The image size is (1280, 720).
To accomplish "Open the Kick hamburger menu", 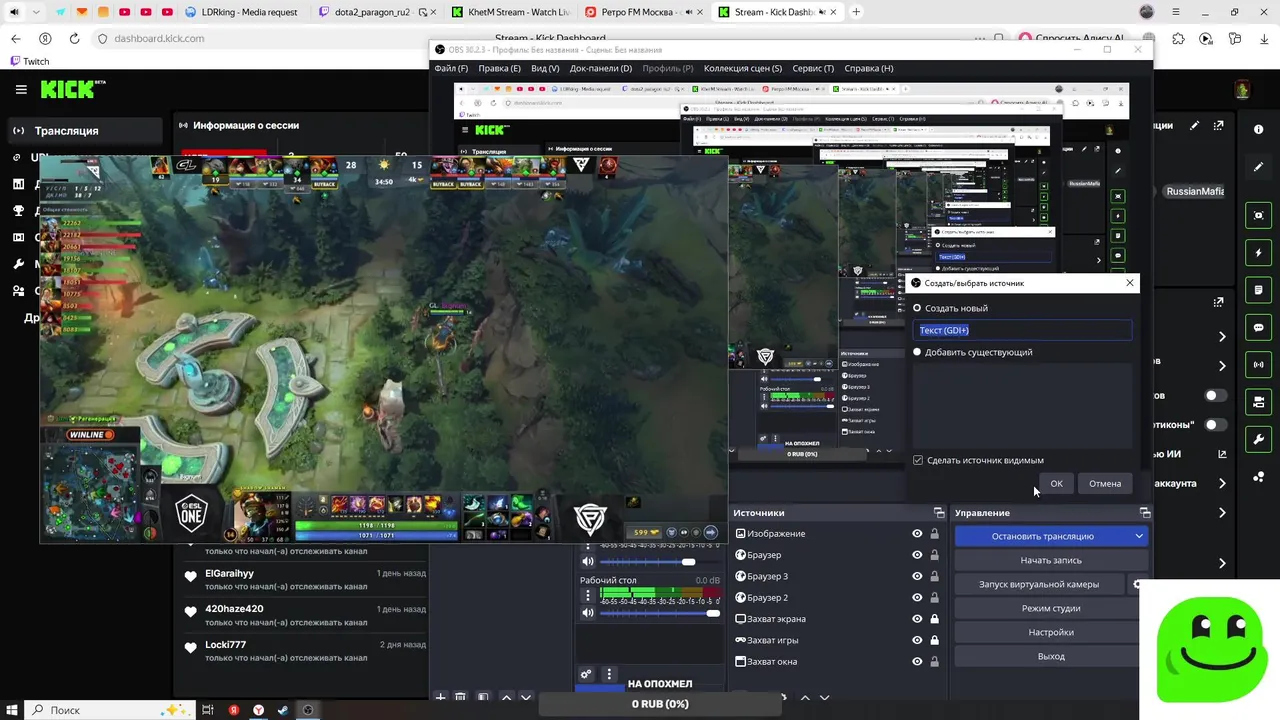I will pyautogui.click(x=21, y=89).
